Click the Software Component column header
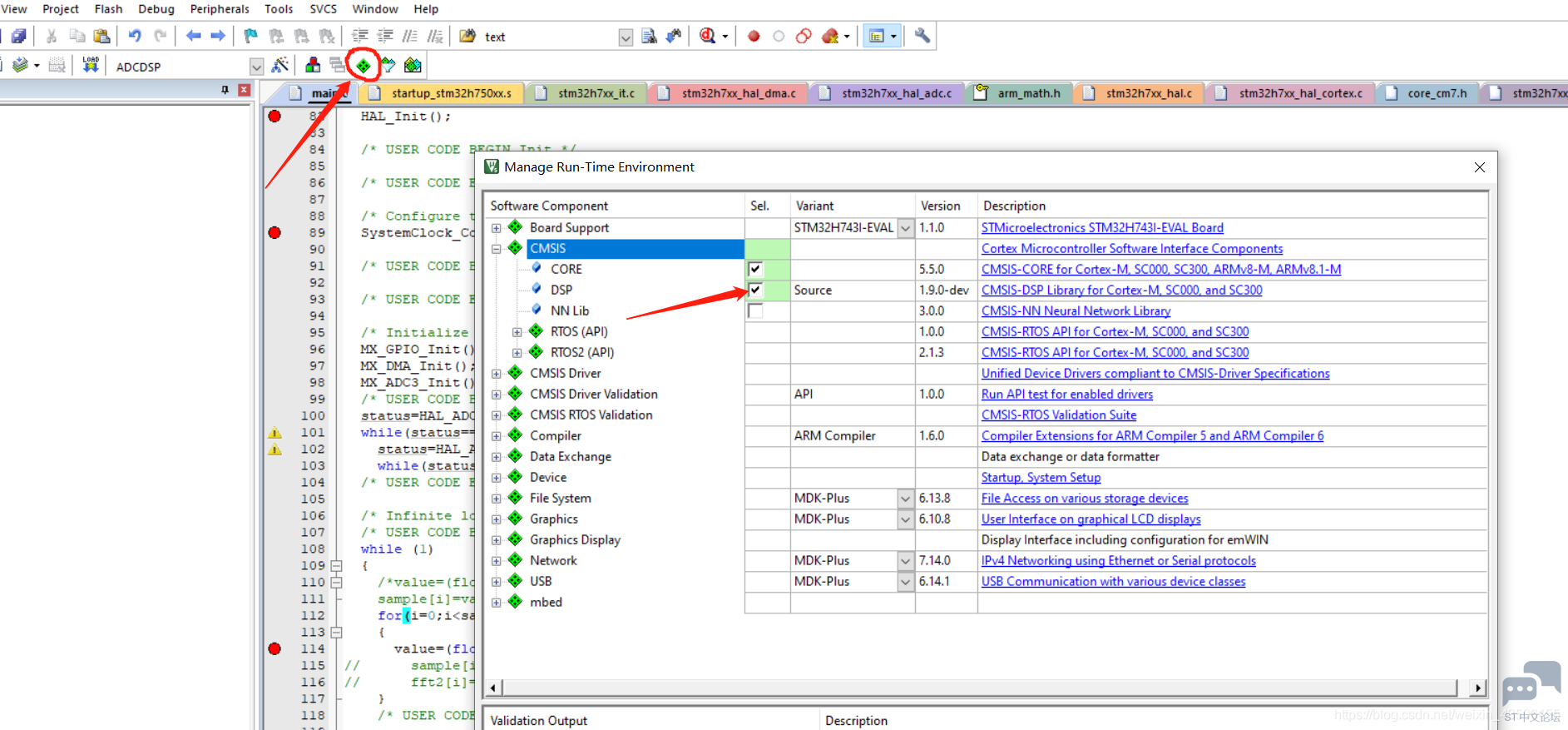Screen dimensions: 1568x730 click(614, 206)
